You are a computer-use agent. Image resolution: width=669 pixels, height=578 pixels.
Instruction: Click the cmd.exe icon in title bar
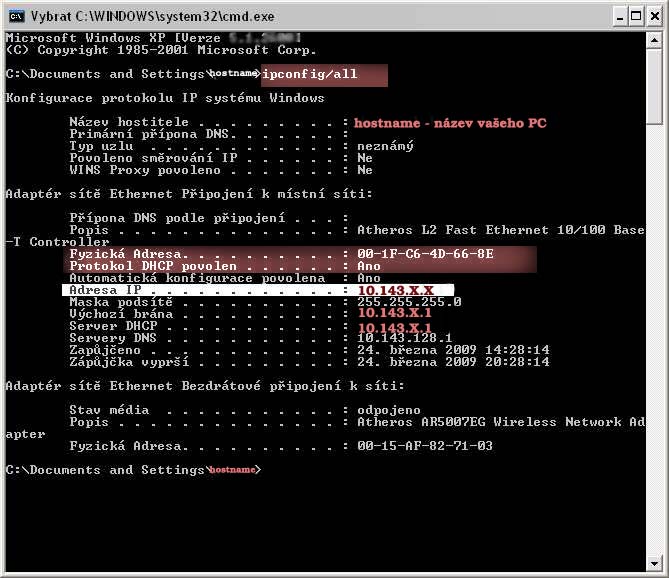point(17,16)
